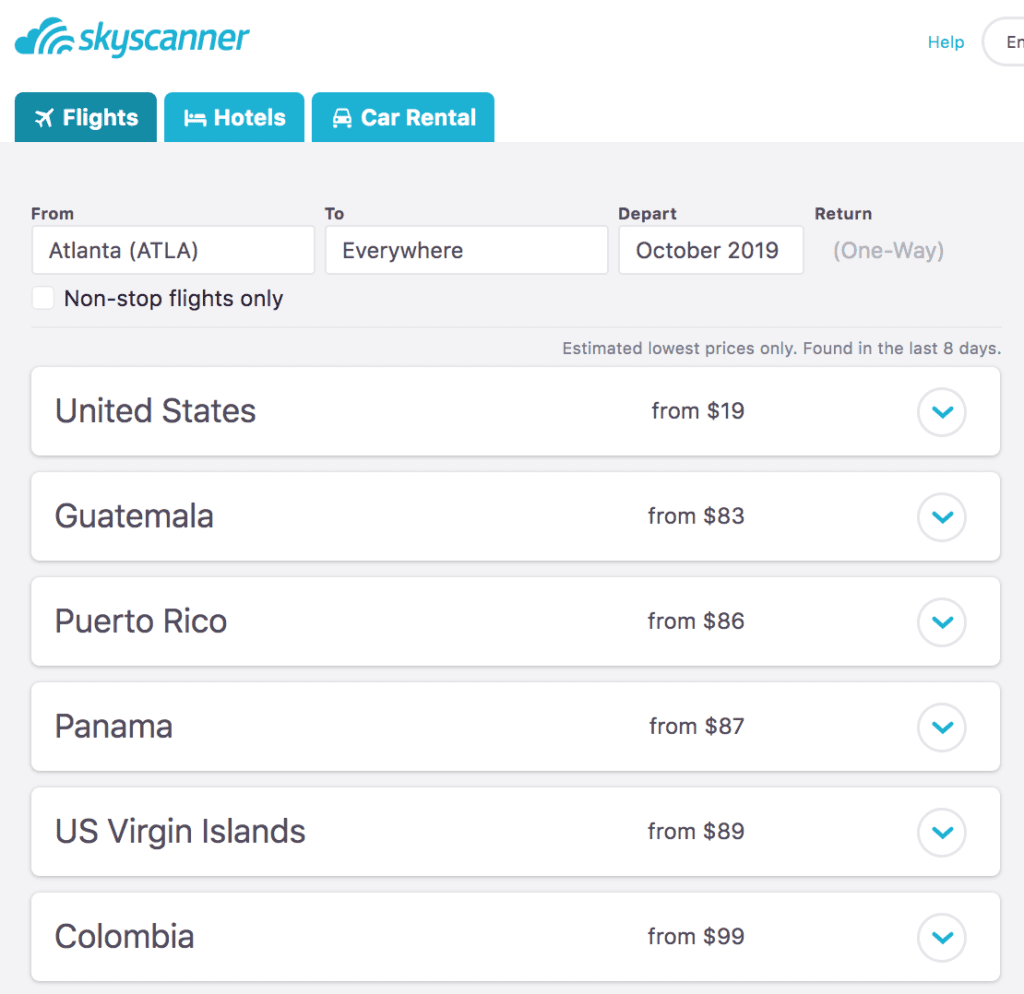
Task: Open the Depart date showing October 2019
Action: tap(710, 250)
